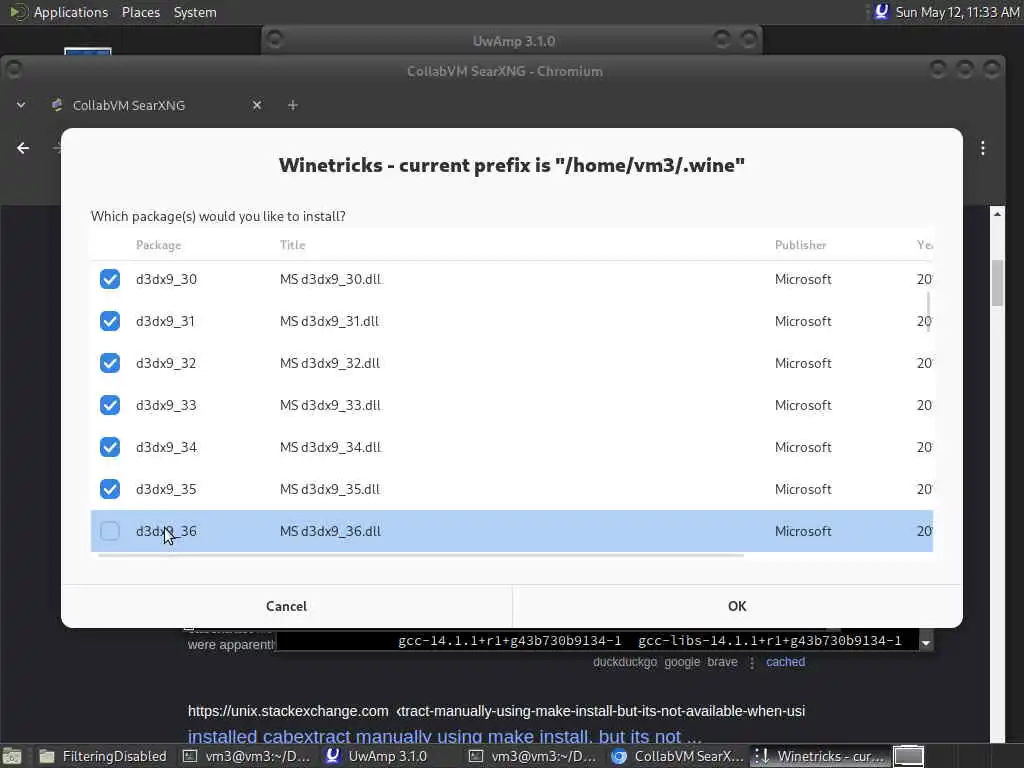Image resolution: width=1024 pixels, height=768 pixels.
Task: Open the cabextract stackexchange result link
Action: tap(444, 737)
